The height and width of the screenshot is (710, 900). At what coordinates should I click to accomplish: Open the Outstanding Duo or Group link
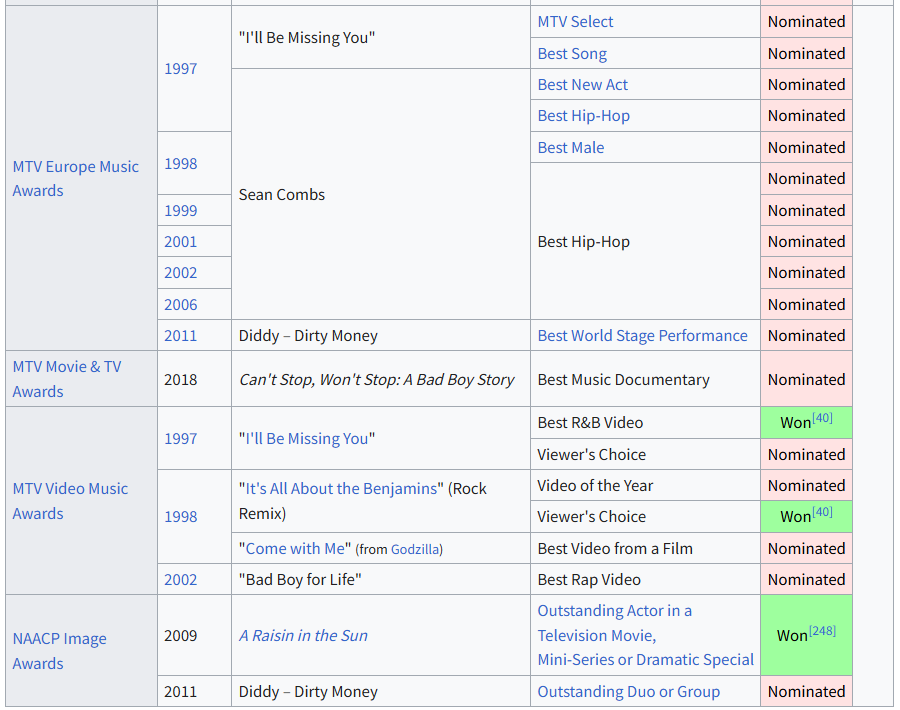[628, 691]
